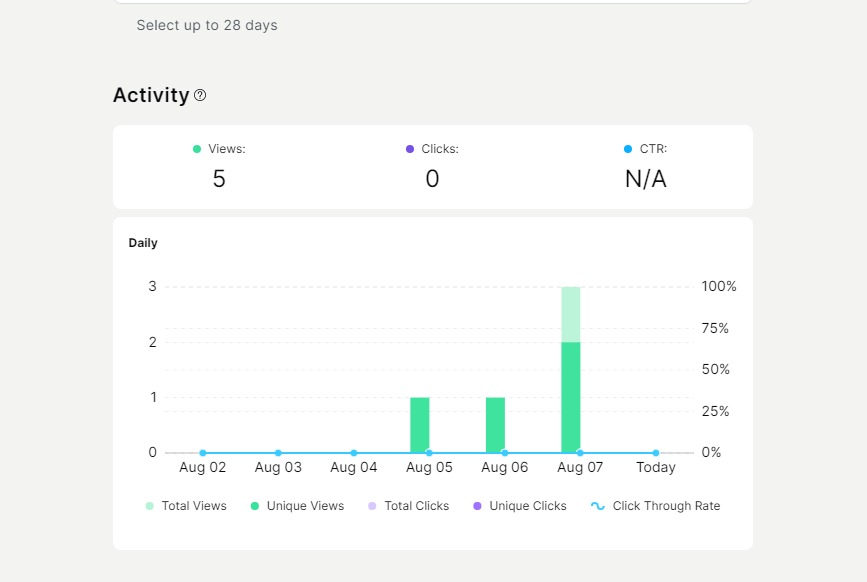The width and height of the screenshot is (867, 582).
Task: Hide the Total Clicks series via legend
Action: click(x=408, y=506)
